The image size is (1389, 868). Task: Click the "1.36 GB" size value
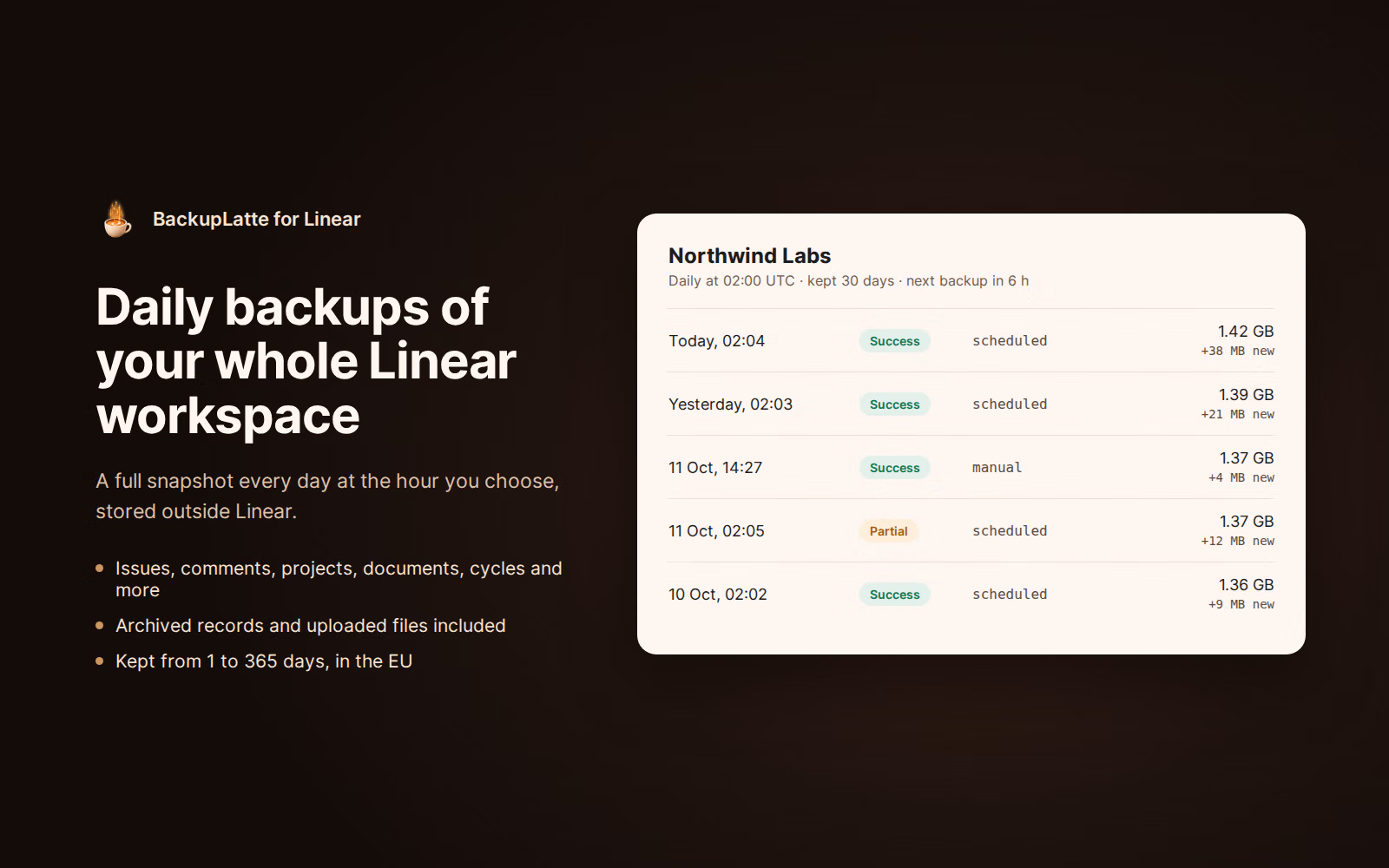[1246, 585]
